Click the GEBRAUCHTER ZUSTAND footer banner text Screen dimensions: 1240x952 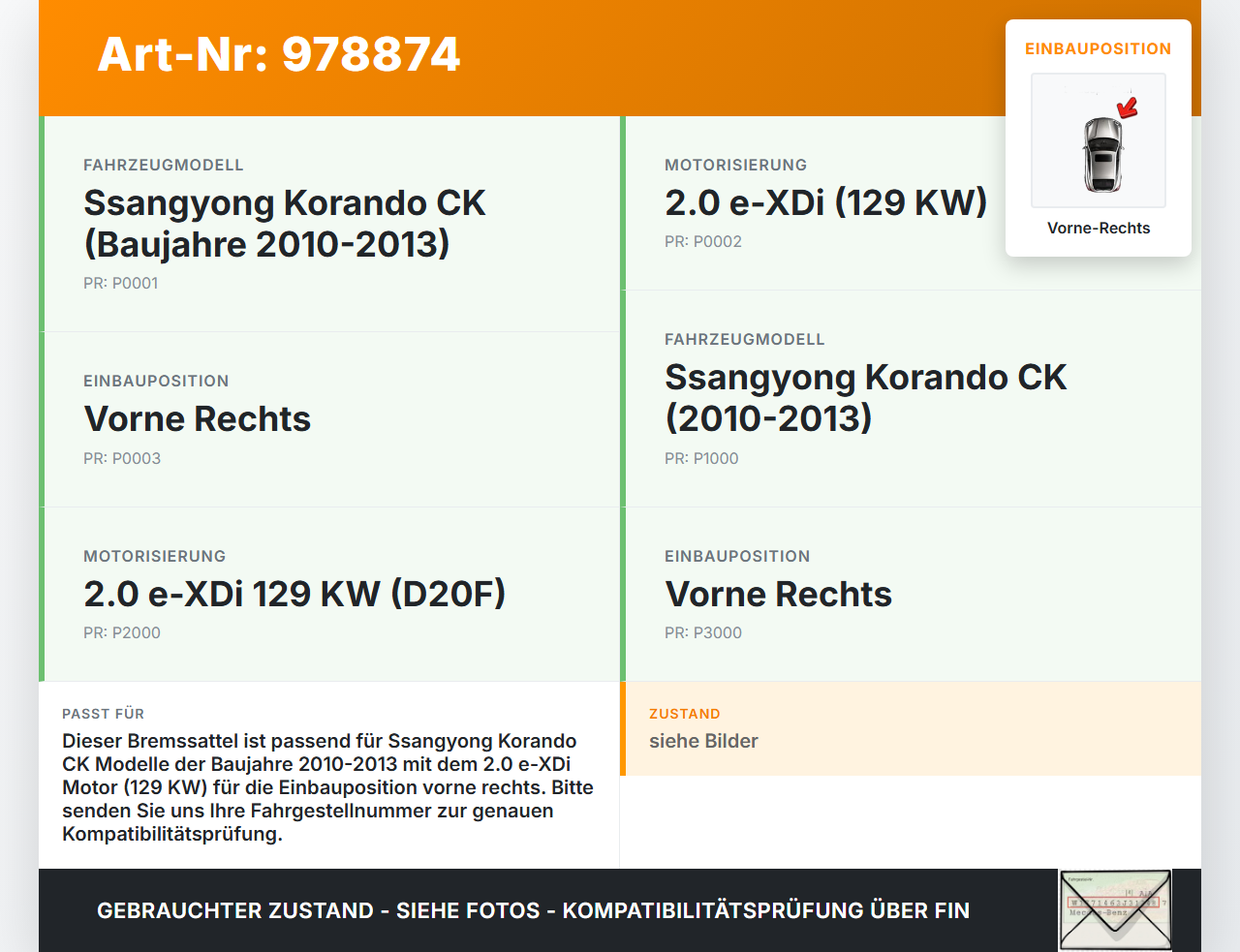click(533, 910)
